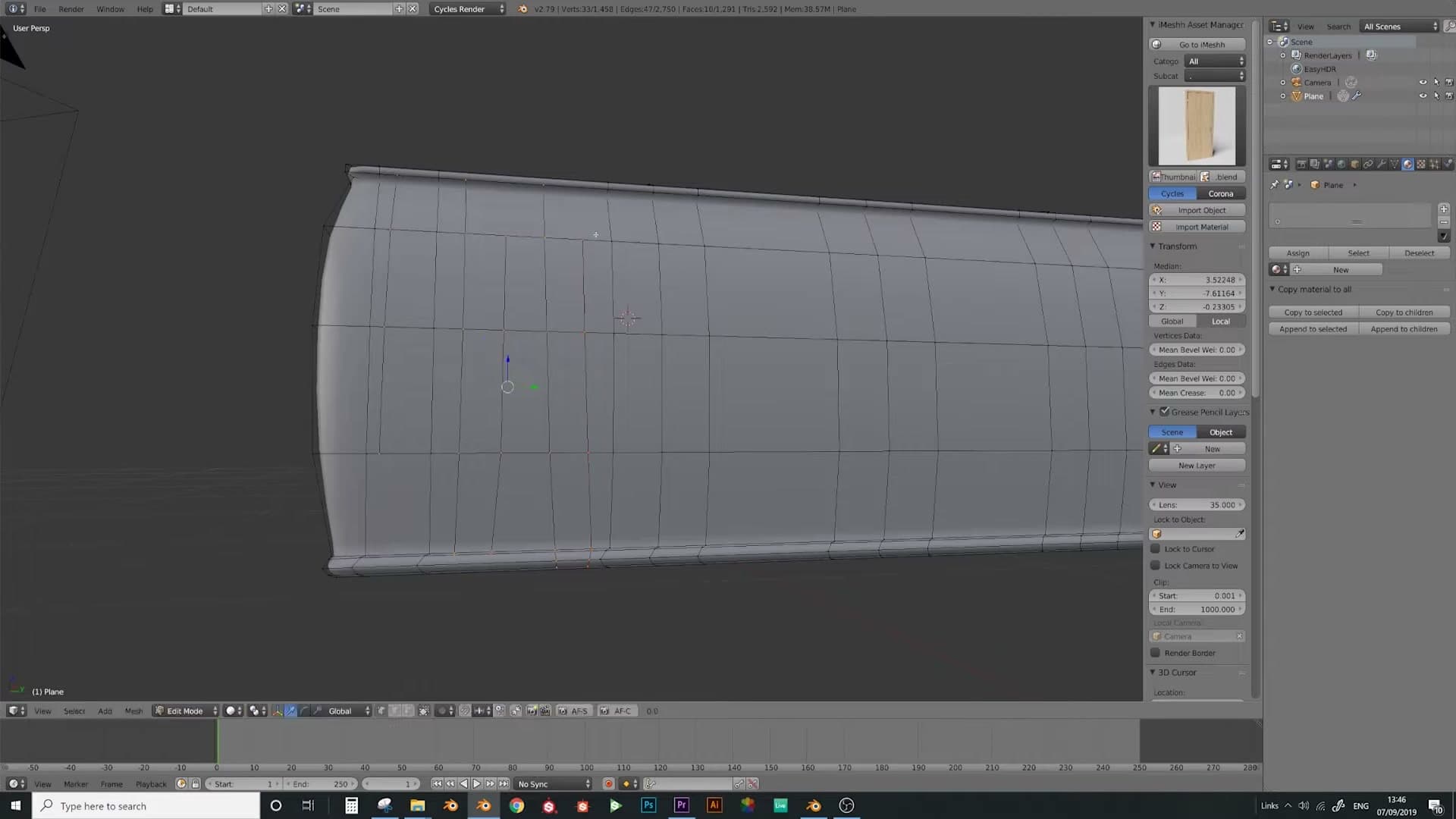Toggle visibility eye of Plane in outliner
This screenshot has width=1456, height=819.
(1423, 96)
